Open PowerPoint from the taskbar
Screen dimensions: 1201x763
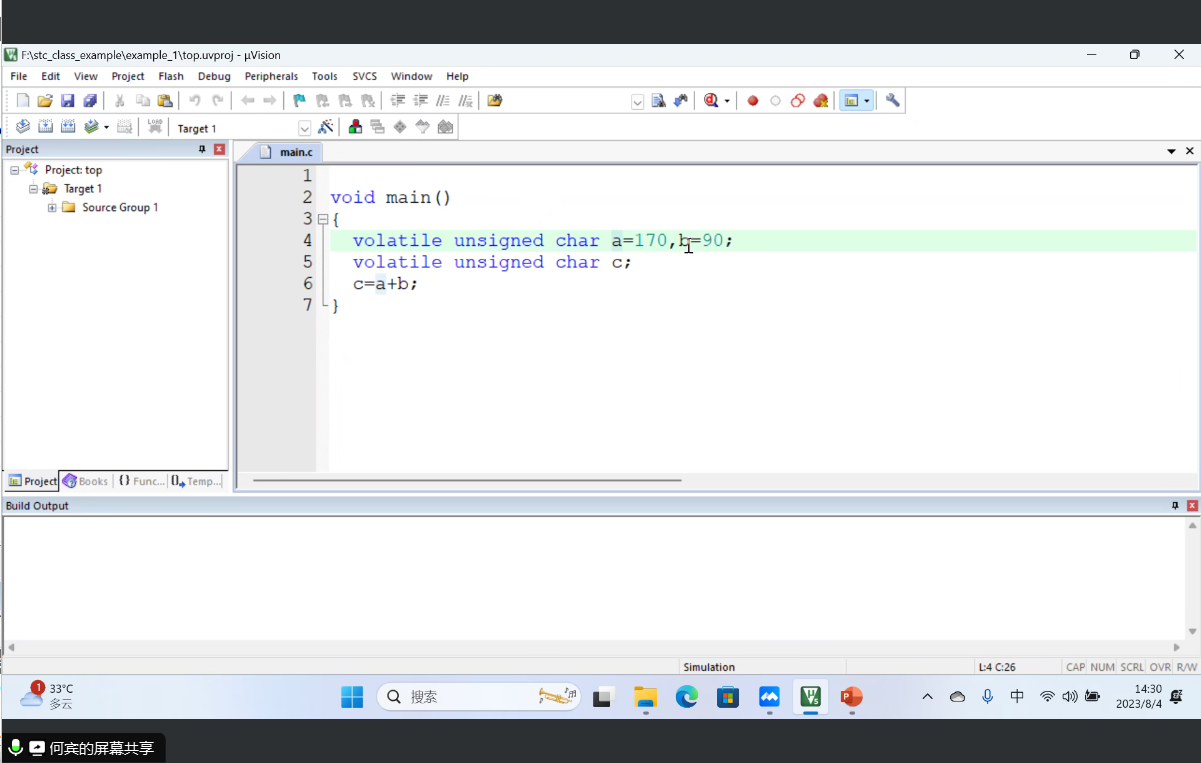click(x=851, y=697)
